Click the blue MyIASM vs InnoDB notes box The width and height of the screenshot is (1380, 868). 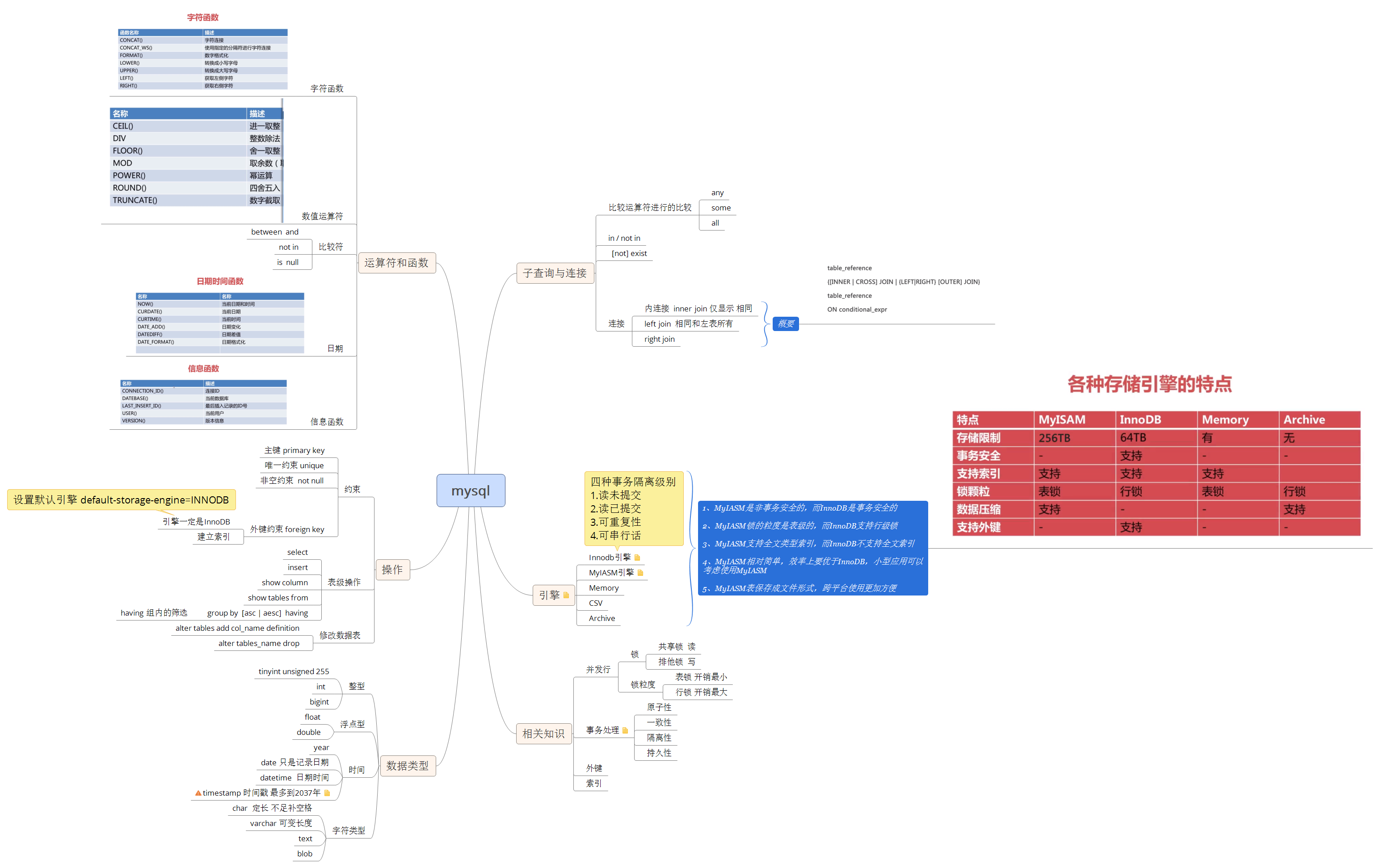point(812,548)
